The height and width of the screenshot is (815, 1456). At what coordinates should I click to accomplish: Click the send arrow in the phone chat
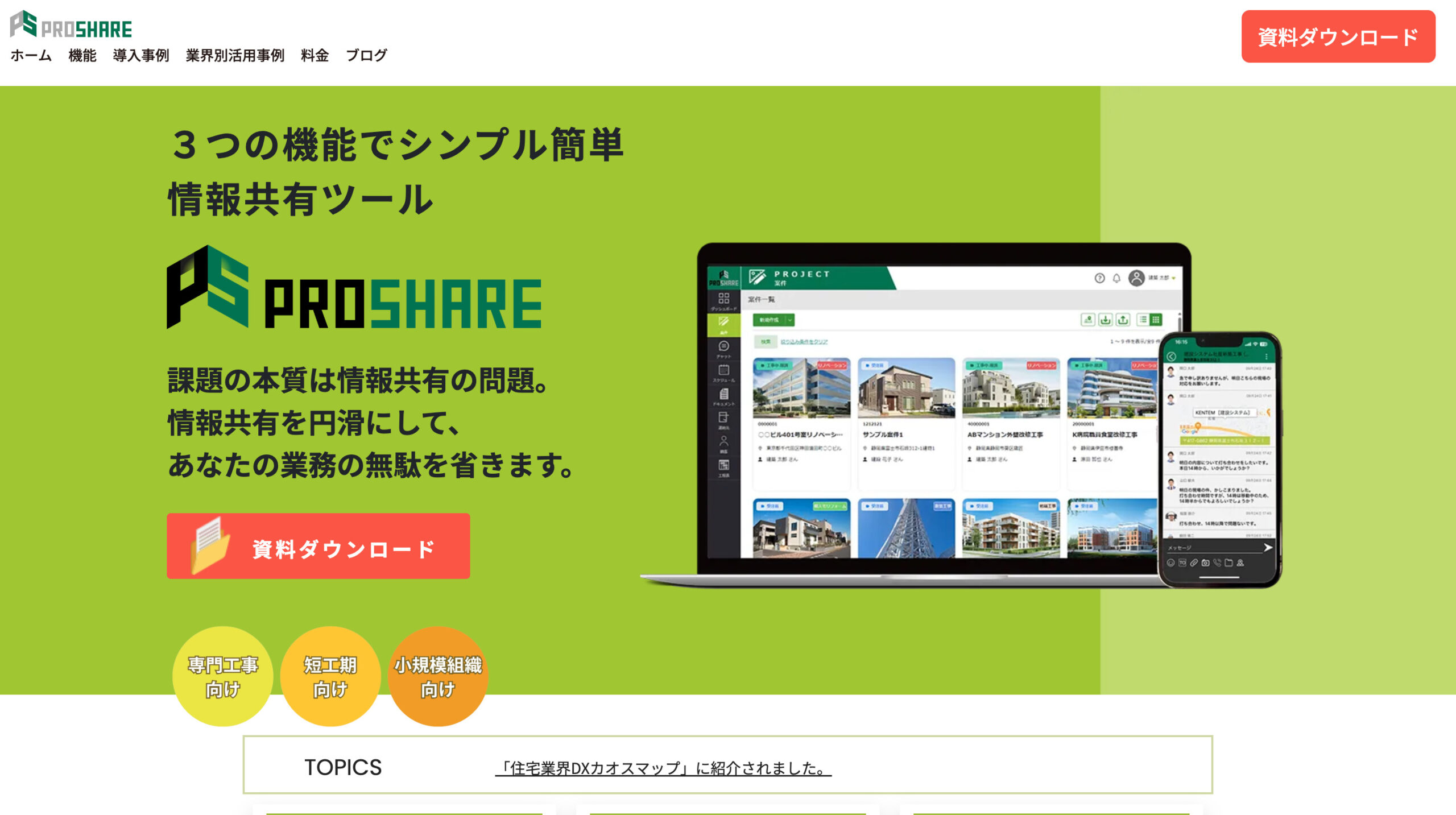point(1268,547)
